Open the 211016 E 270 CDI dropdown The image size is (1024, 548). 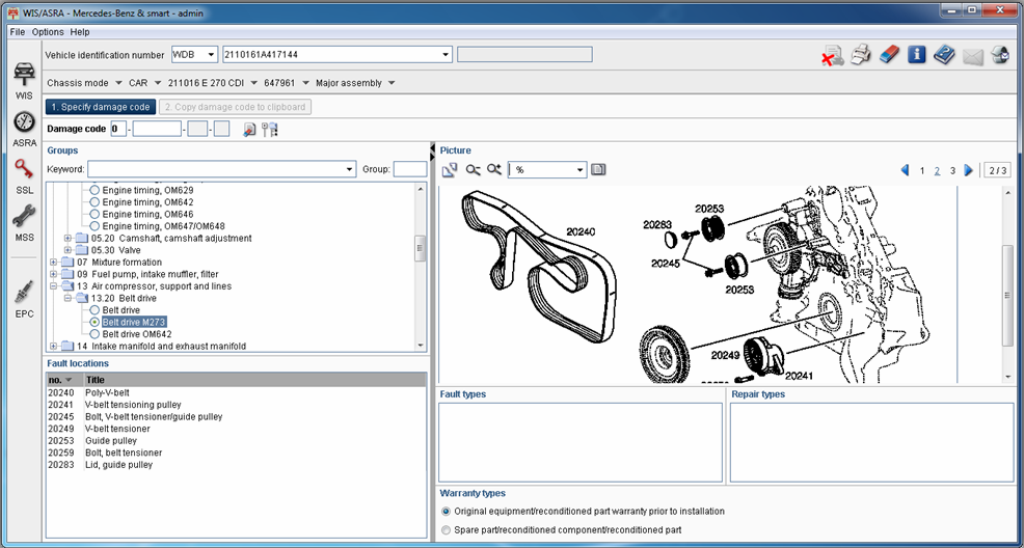[253, 83]
